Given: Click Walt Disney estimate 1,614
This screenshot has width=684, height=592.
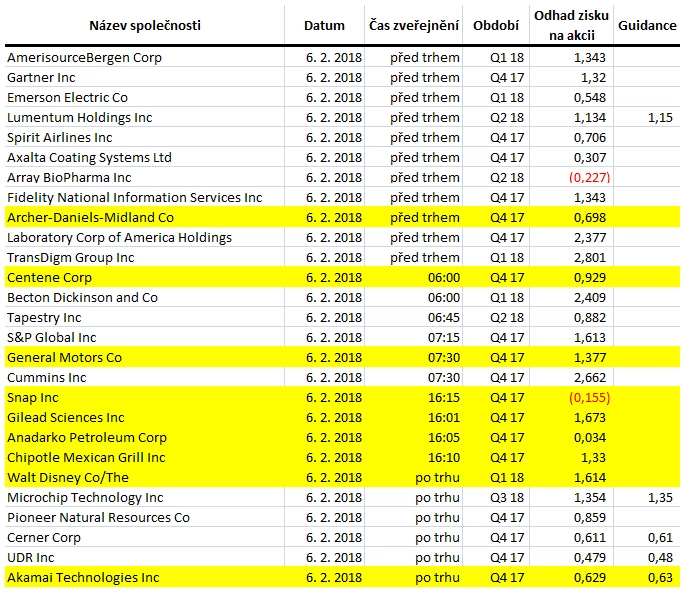Looking at the screenshot, I should tap(590, 478).
